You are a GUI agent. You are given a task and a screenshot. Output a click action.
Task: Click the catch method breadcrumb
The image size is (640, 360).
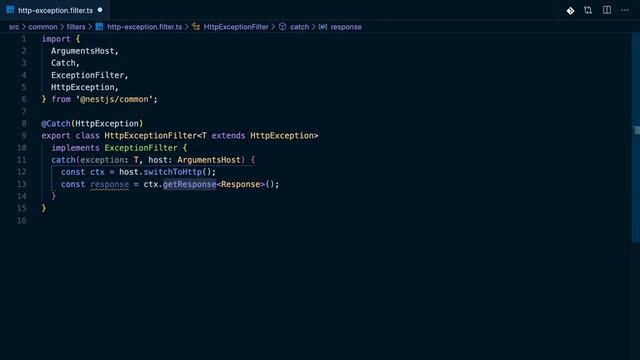[x=300, y=27]
